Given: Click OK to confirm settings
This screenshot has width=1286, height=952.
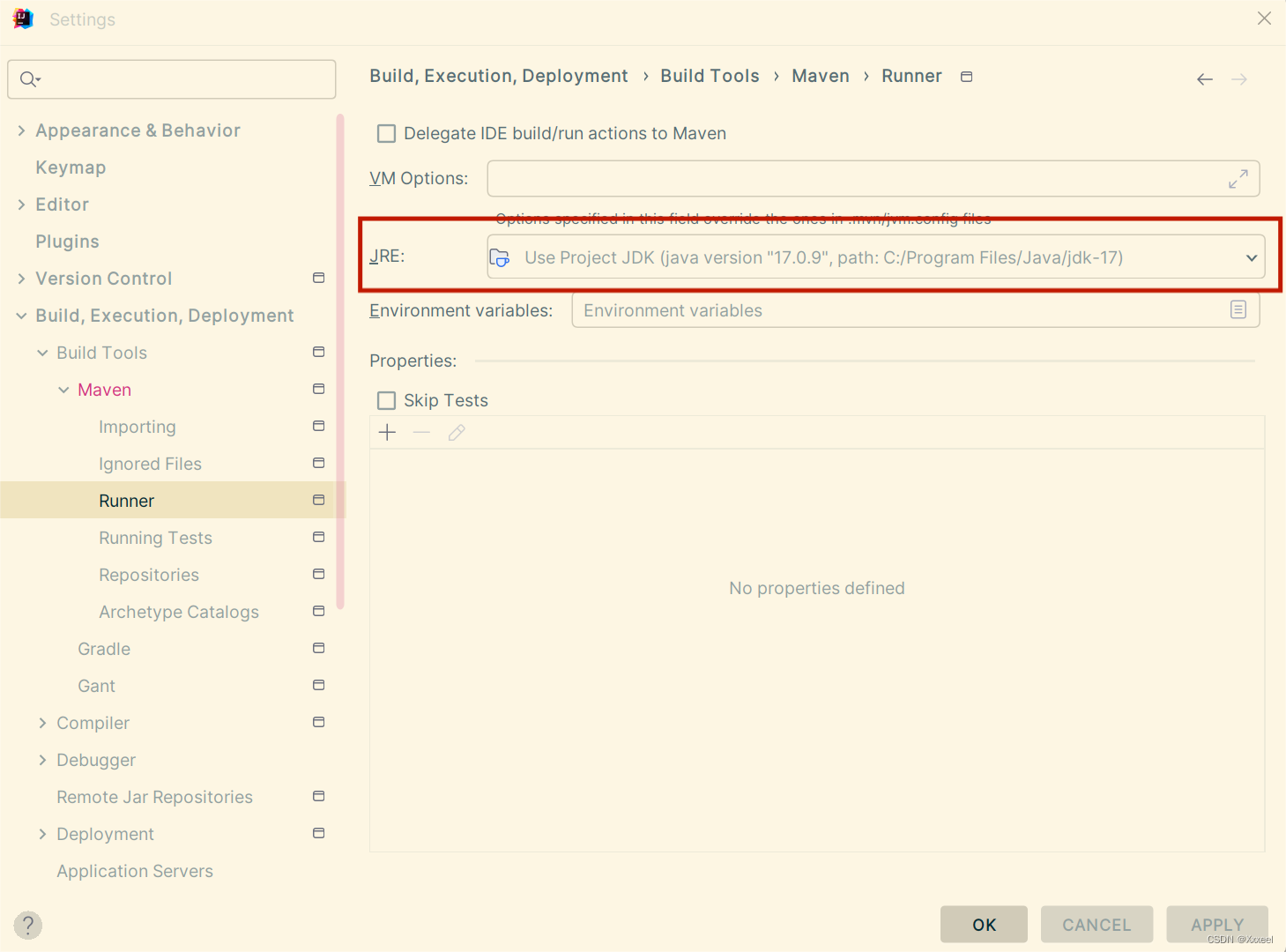Looking at the screenshot, I should (x=984, y=925).
